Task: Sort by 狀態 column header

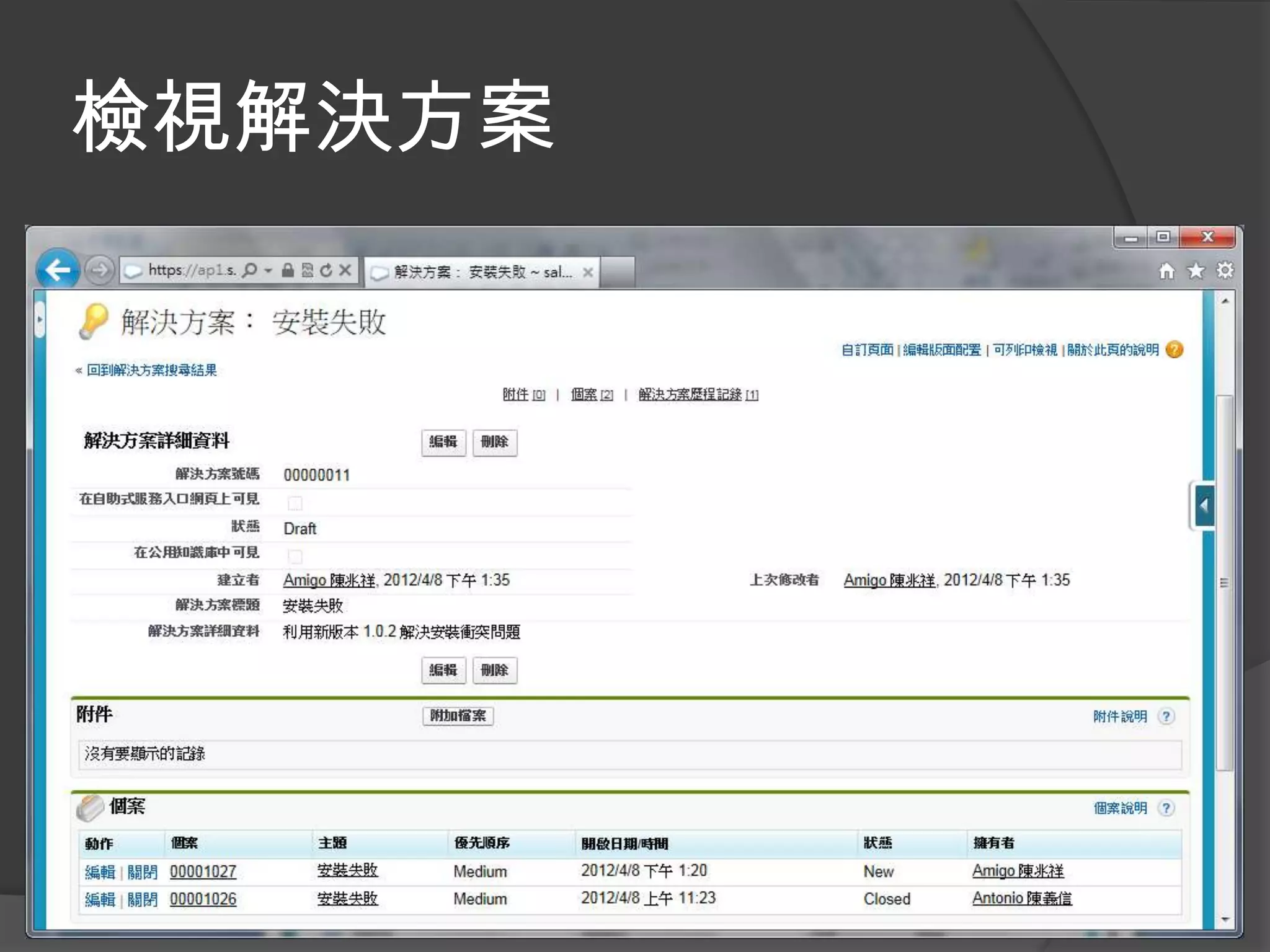Action: pyautogui.click(x=878, y=843)
